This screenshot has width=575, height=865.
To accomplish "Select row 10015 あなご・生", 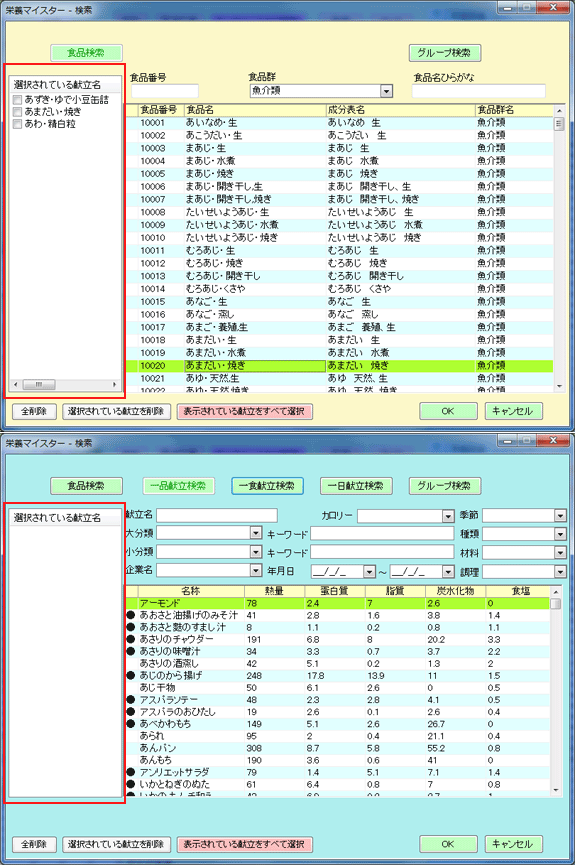I will tap(340, 302).
